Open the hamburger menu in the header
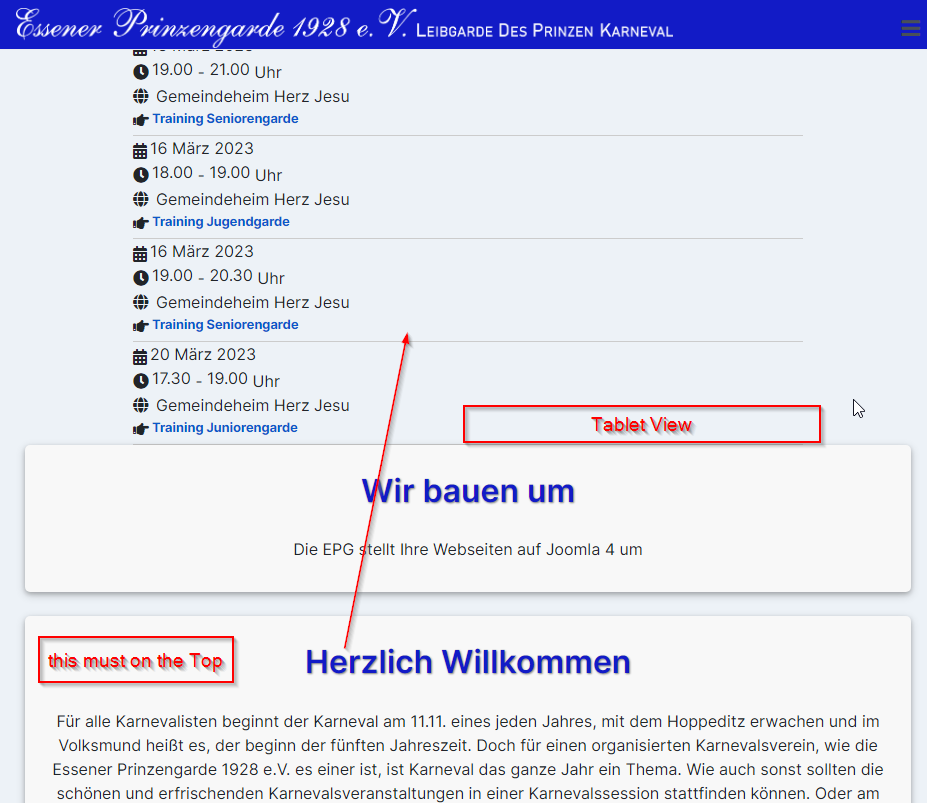The width and height of the screenshot is (927, 803). click(910, 28)
